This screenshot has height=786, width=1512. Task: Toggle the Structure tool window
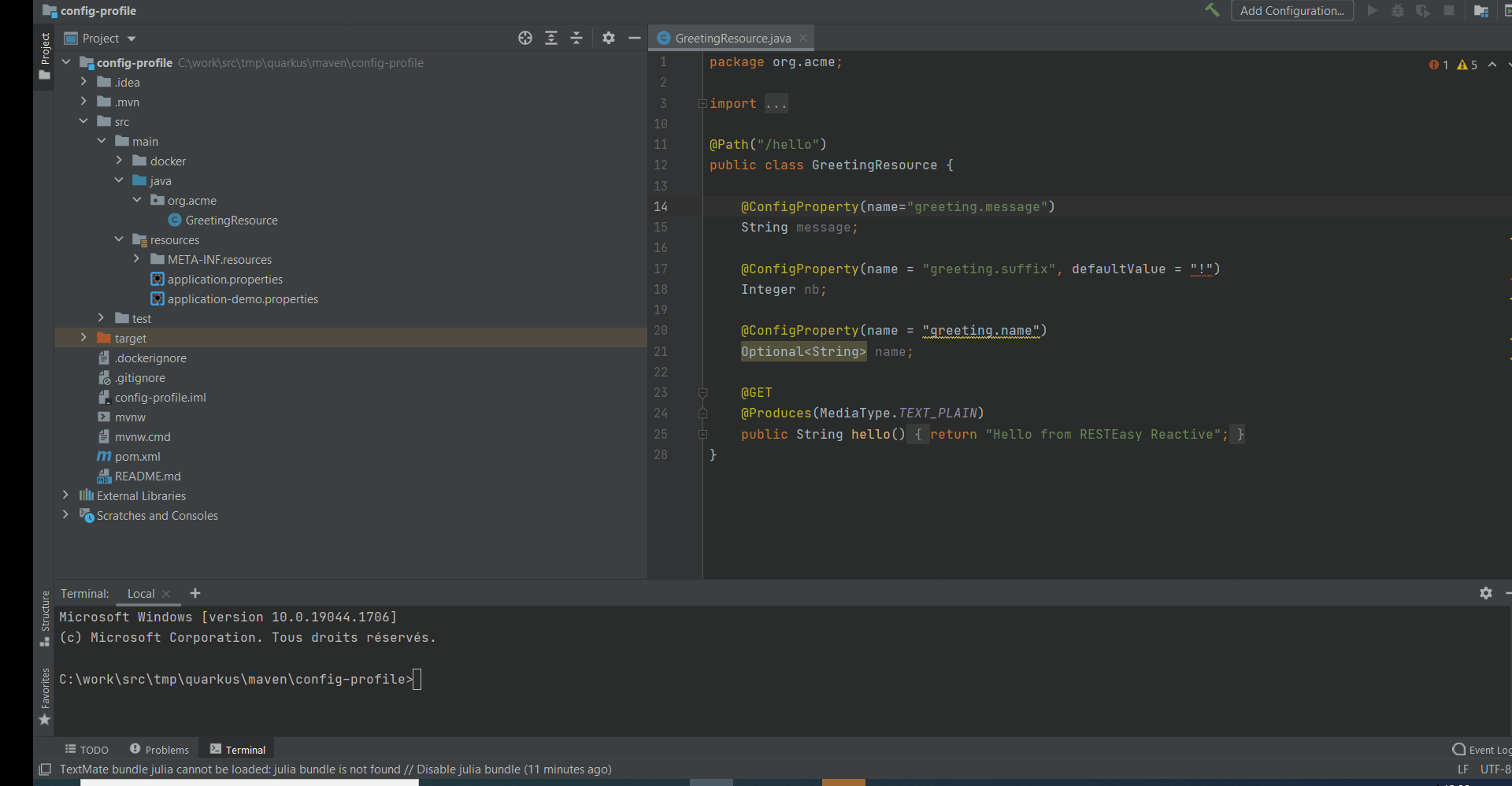[x=45, y=618]
